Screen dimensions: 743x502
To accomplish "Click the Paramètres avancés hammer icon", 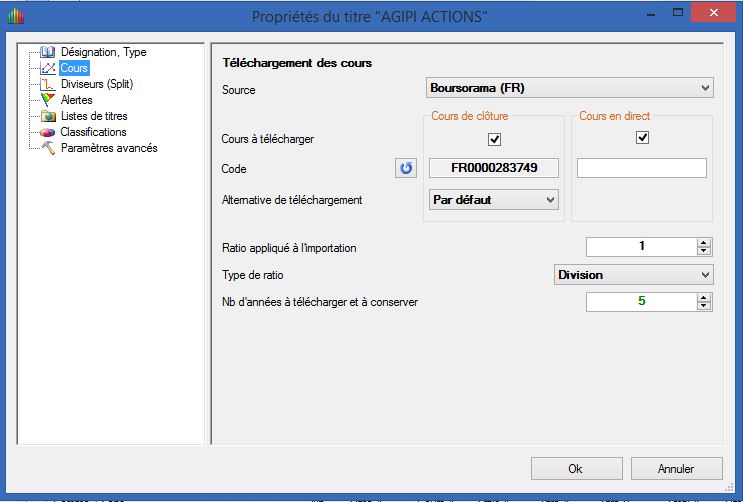I will click(x=48, y=148).
